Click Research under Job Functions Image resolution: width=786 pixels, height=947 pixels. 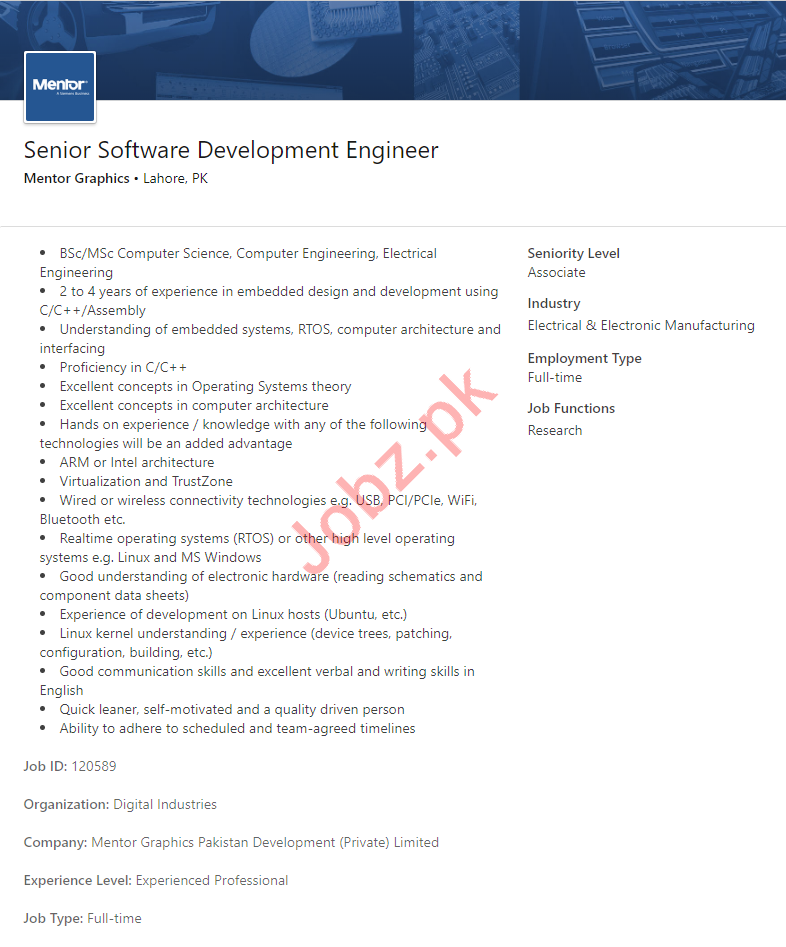click(554, 431)
